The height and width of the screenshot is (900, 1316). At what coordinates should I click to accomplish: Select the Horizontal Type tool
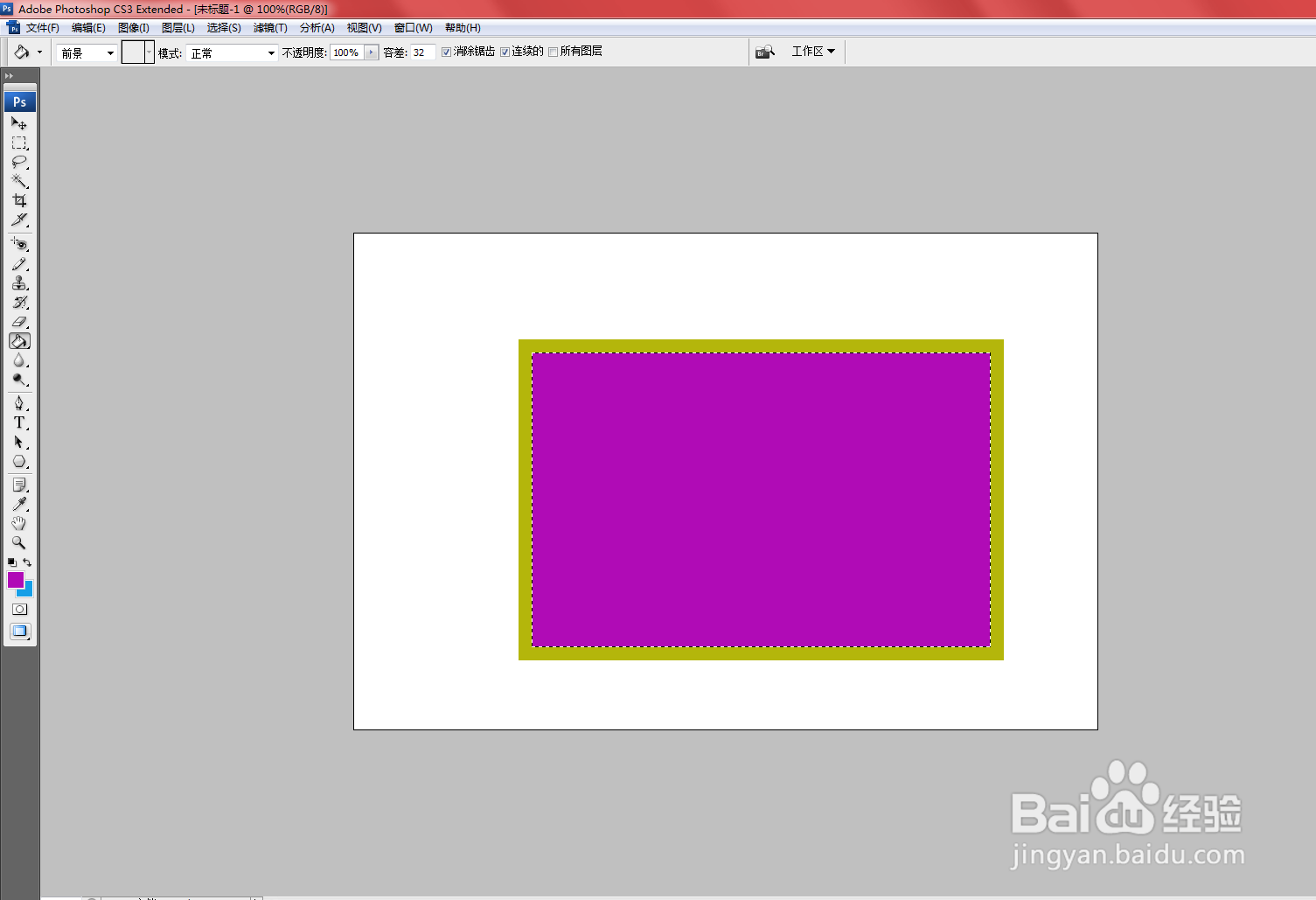[x=19, y=422]
